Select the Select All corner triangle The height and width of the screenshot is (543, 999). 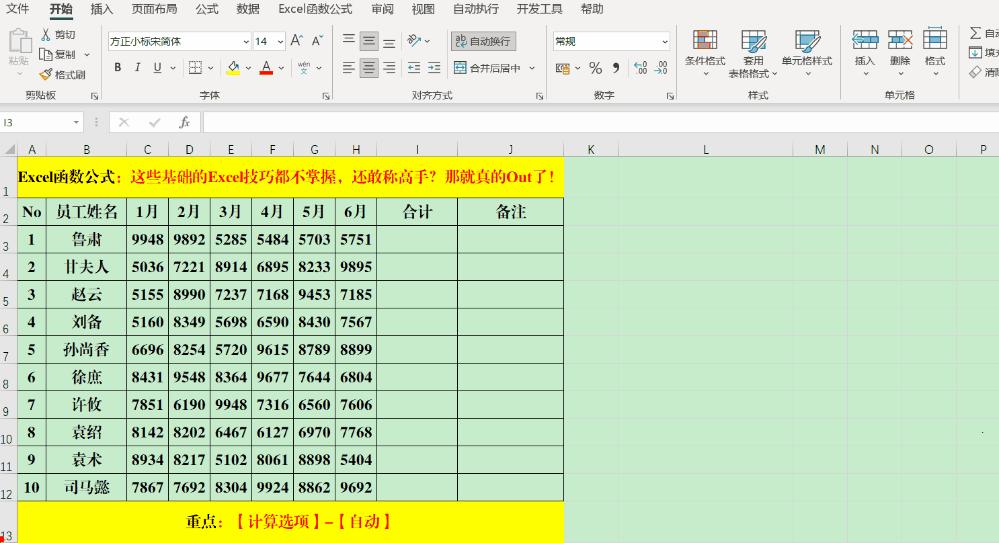click(9, 150)
